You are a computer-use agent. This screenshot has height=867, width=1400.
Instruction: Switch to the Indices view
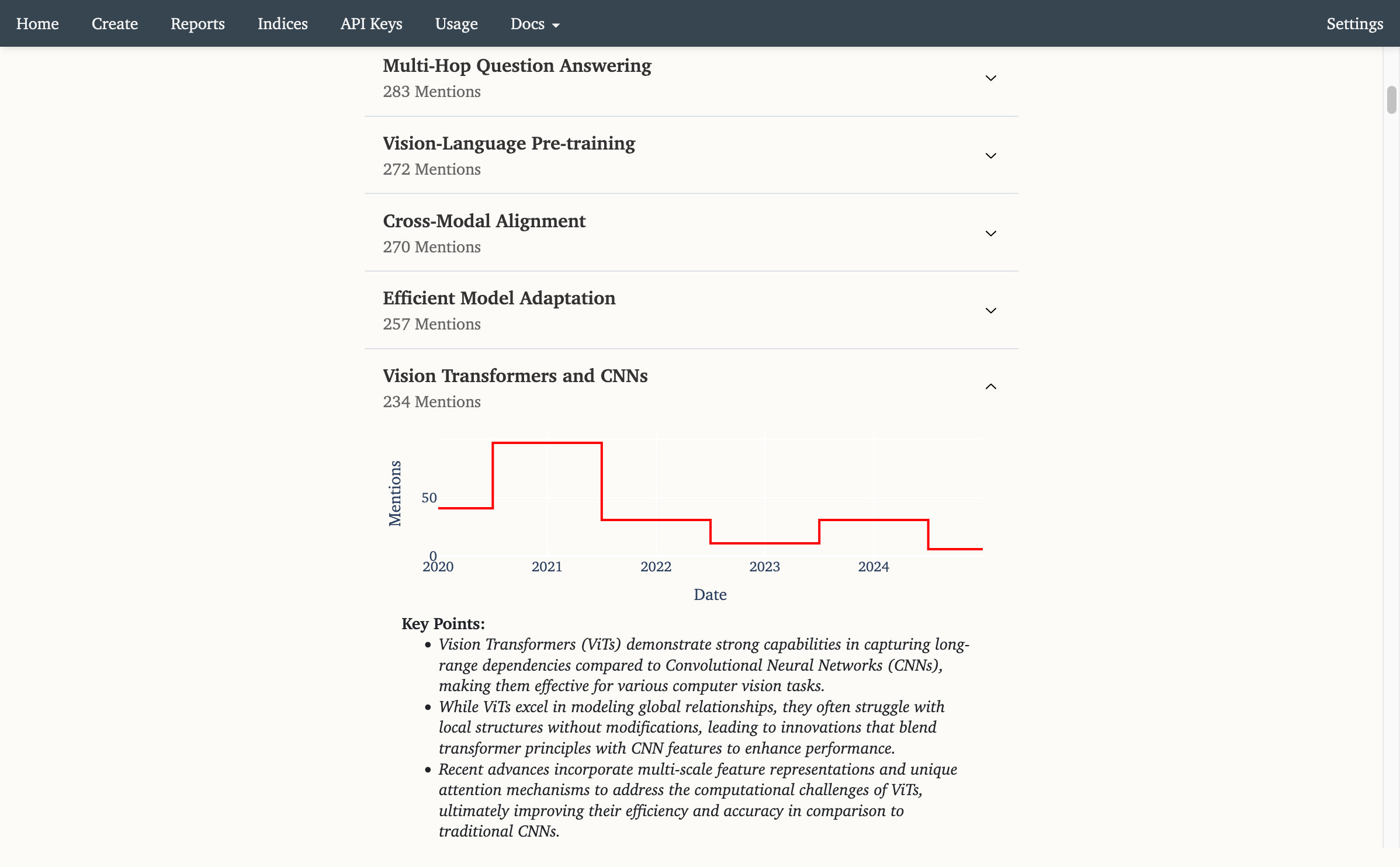tap(282, 23)
